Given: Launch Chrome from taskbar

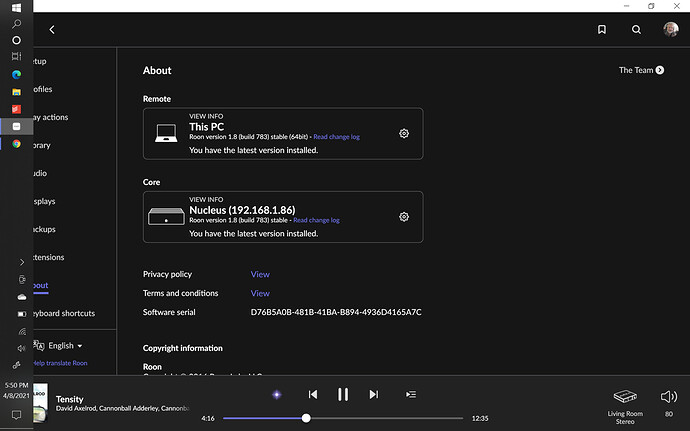Looking at the screenshot, I should pyautogui.click(x=16, y=144).
